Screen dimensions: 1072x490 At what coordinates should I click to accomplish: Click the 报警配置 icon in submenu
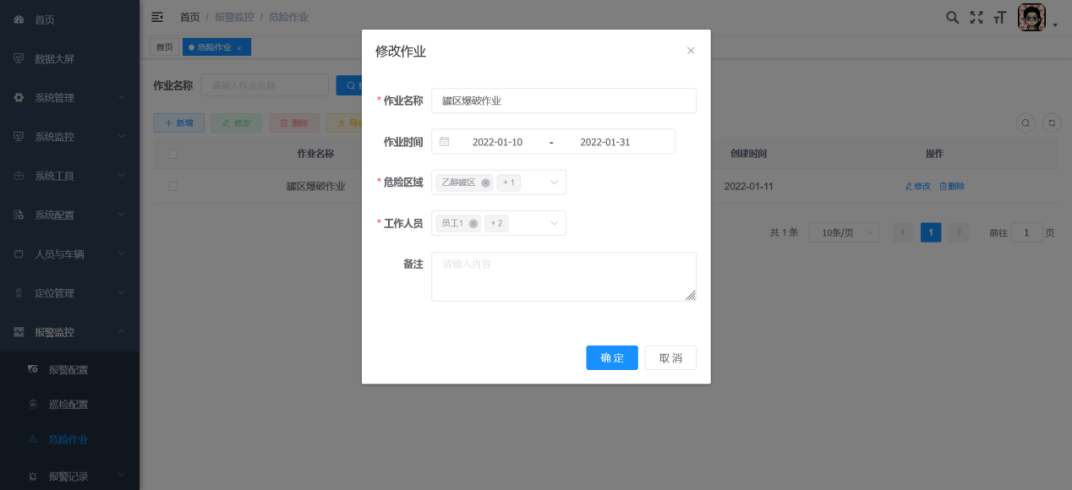pos(33,370)
